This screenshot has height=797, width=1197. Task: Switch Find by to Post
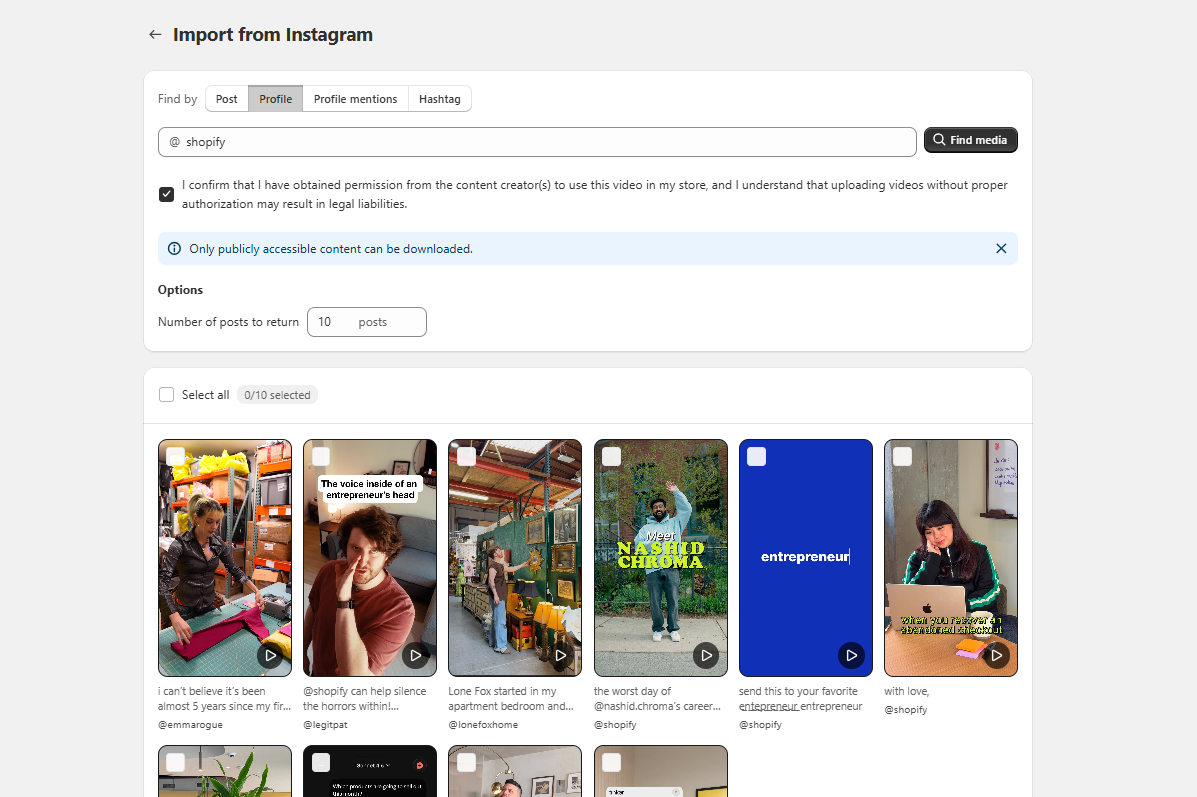click(227, 99)
